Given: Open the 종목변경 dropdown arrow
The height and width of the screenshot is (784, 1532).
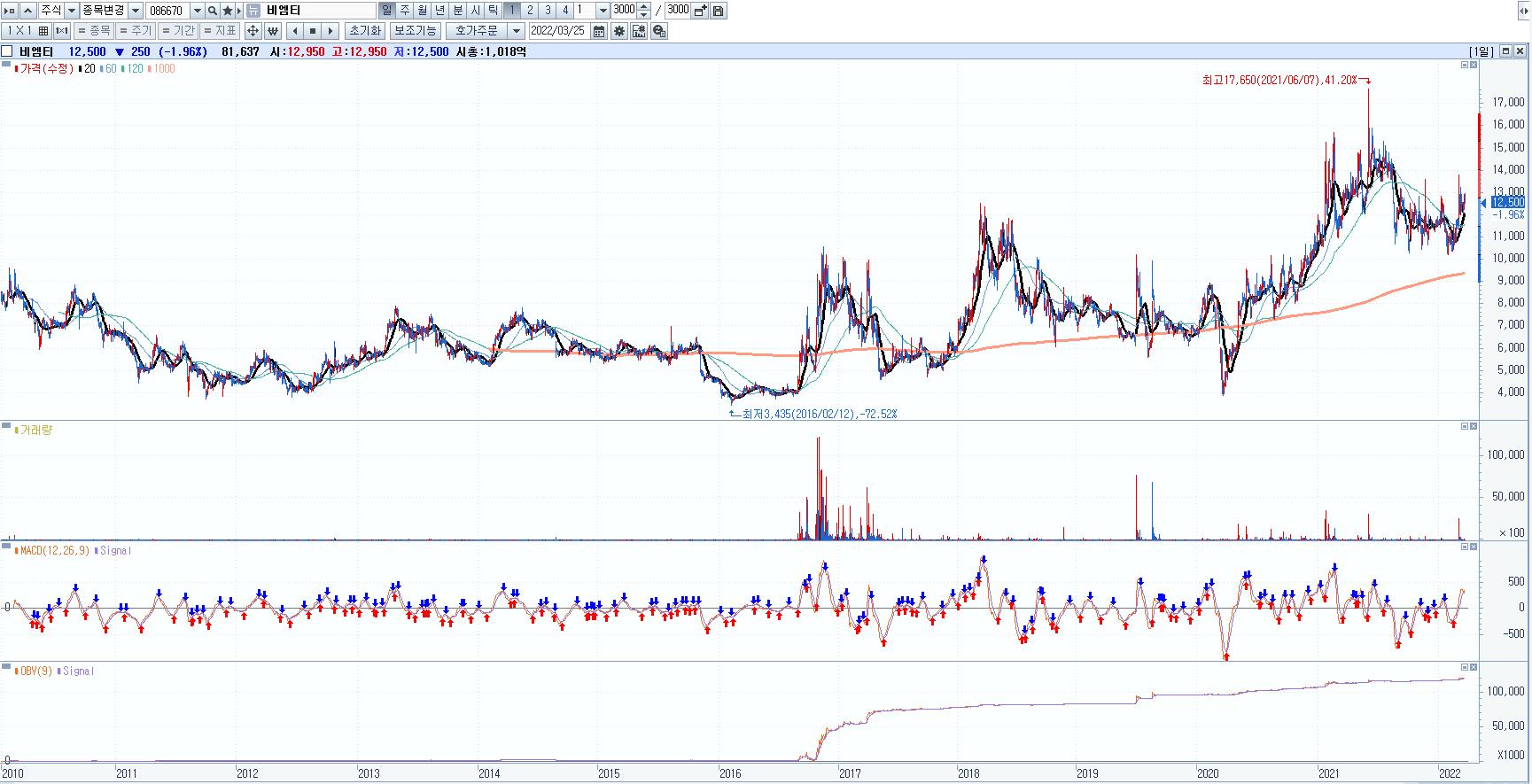Looking at the screenshot, I should (x=136, y=11).
